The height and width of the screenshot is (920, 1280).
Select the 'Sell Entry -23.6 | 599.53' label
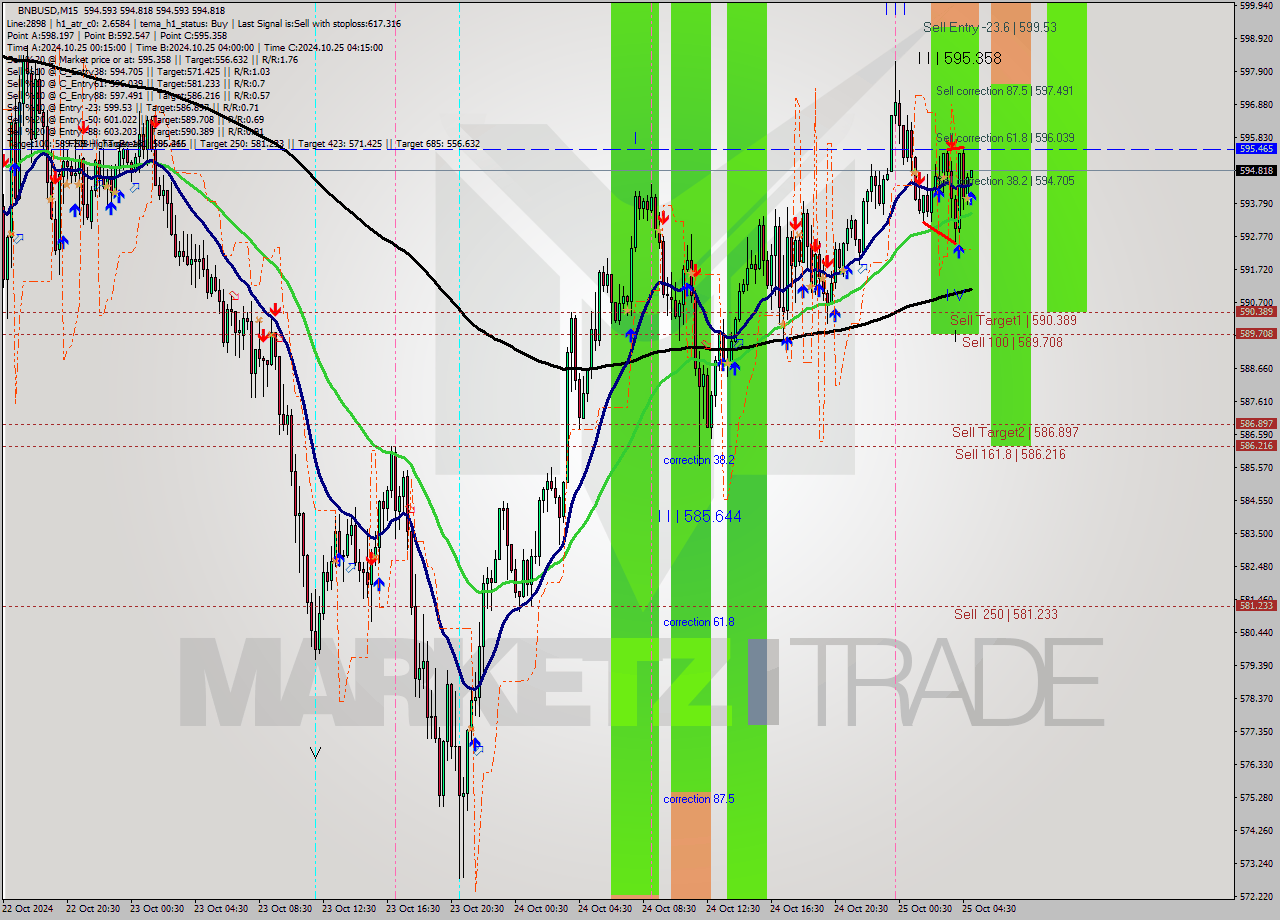990,28
